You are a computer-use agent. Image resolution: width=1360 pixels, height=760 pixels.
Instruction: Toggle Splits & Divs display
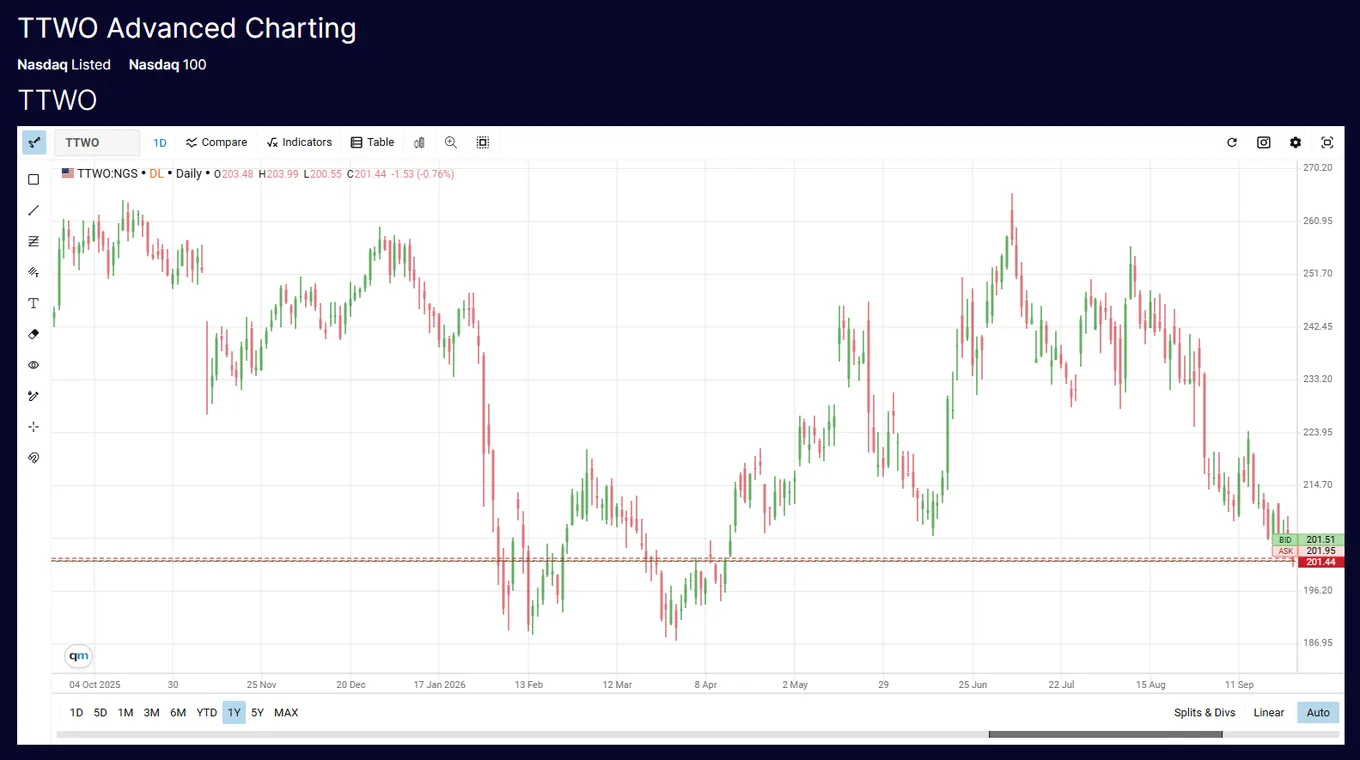[1205, 713]
